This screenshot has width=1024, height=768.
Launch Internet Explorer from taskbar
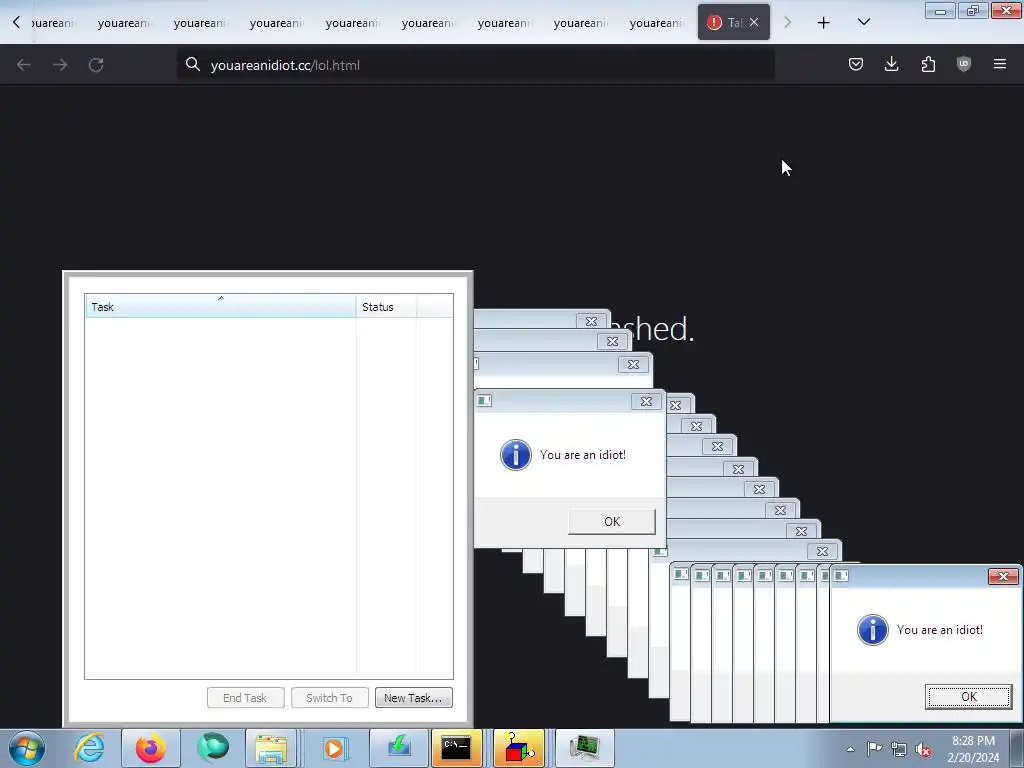89,748
